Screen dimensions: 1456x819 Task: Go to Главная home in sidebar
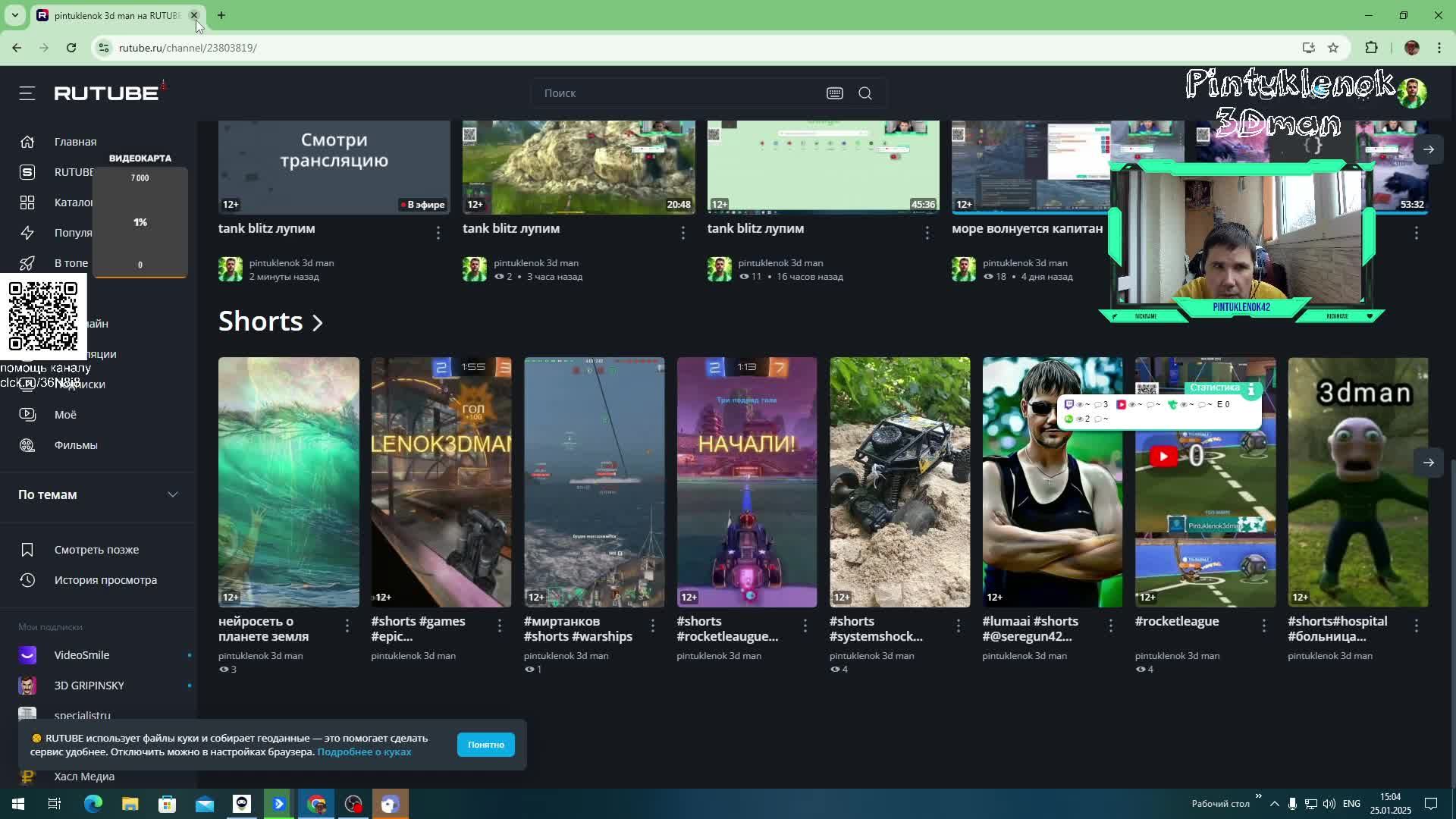[75, 142]
